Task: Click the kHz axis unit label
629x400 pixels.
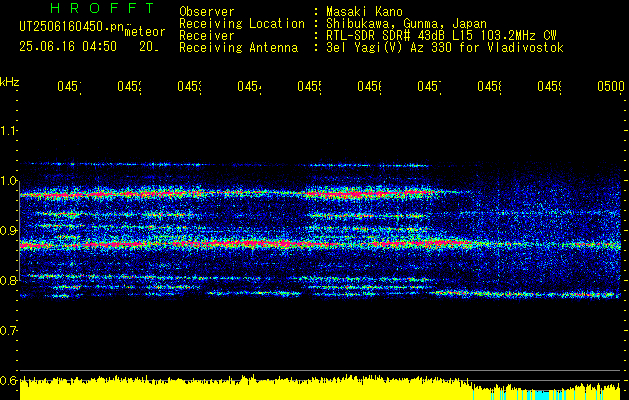Action: (x=9, y=82)
